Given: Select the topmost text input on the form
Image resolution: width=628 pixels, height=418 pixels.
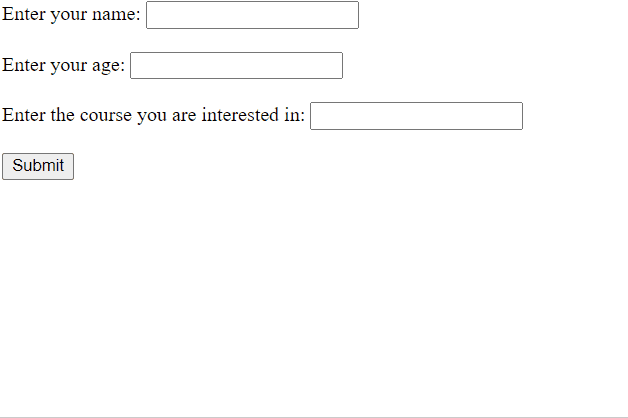Looking at the screenshot, I should 252,15.
